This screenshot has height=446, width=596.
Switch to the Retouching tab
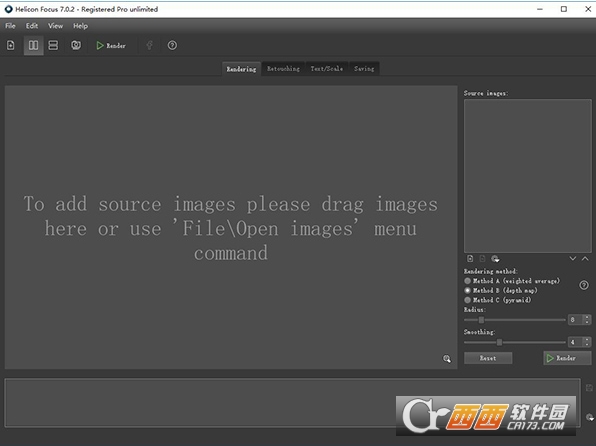coord(283,69)
